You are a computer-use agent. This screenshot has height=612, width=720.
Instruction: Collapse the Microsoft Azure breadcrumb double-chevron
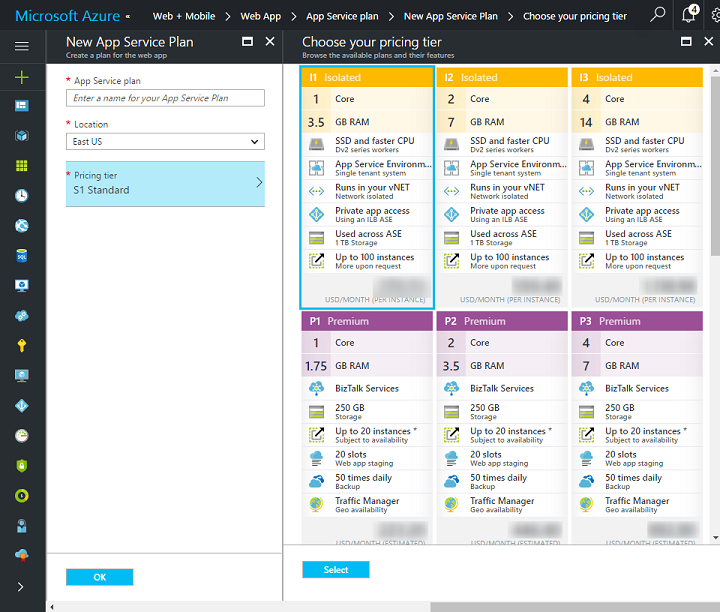[128, 17]
